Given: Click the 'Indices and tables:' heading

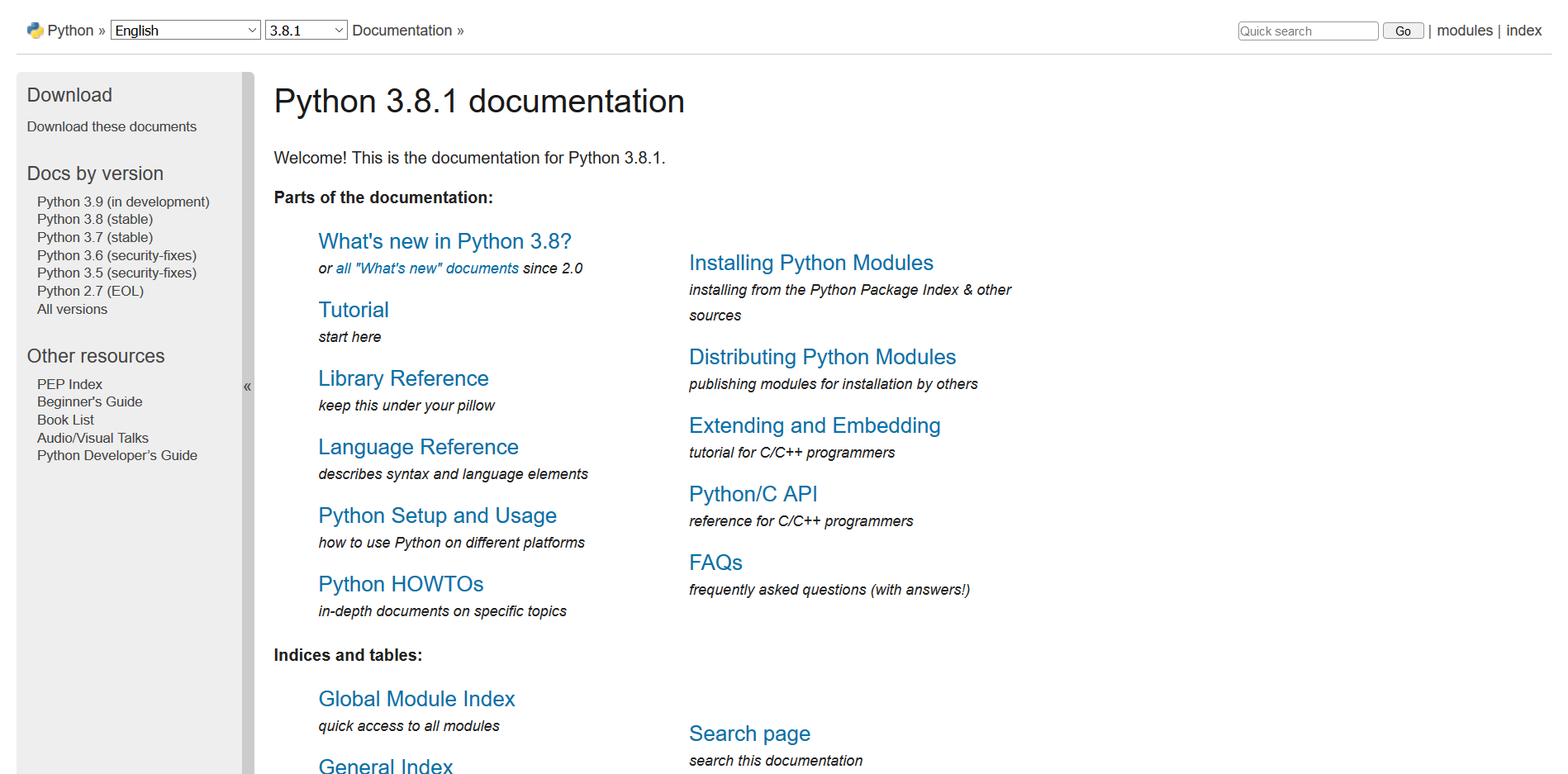Looking at the screenshot, I should pos(348,655).
